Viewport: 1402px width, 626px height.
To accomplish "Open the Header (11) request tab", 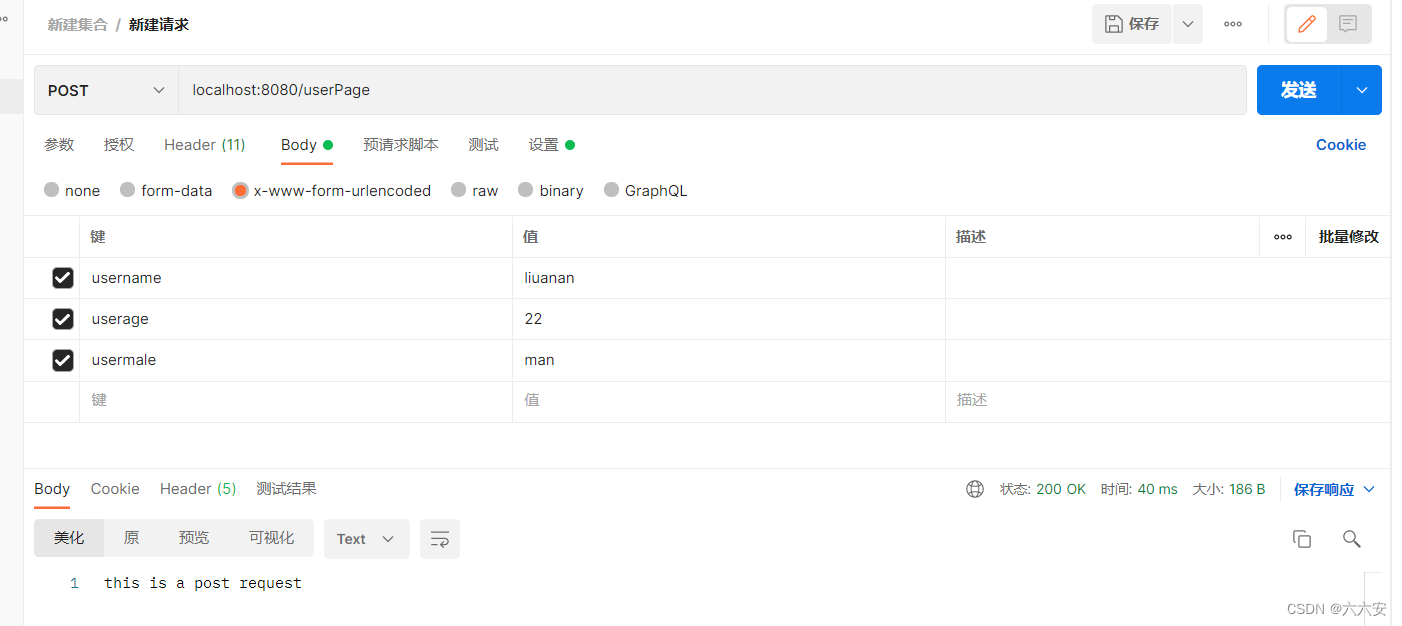I will 204,144.
